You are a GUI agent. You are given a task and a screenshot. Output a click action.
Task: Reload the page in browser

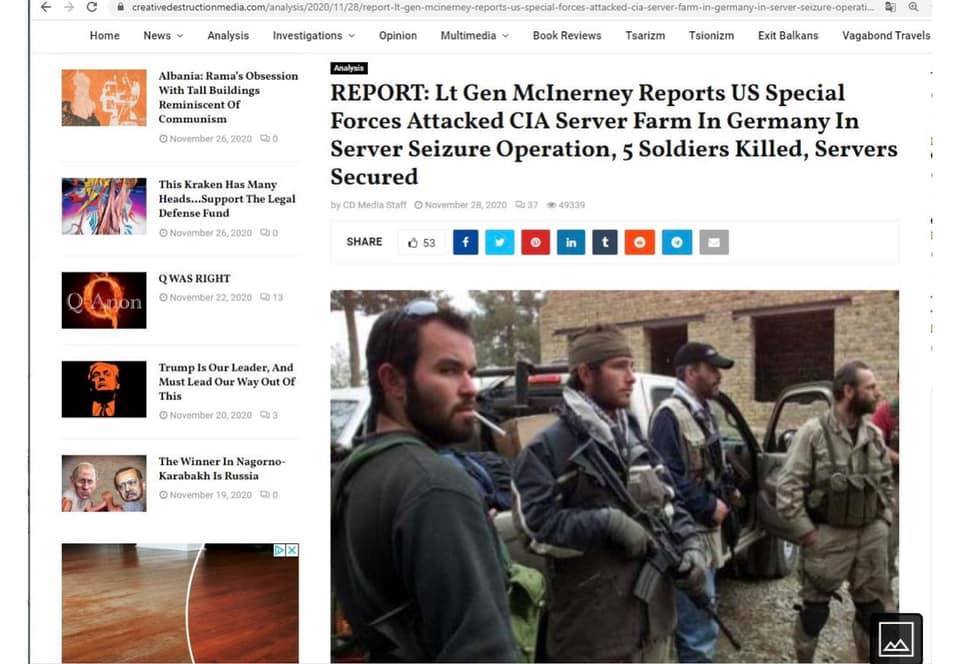click(x=92, y=7)
